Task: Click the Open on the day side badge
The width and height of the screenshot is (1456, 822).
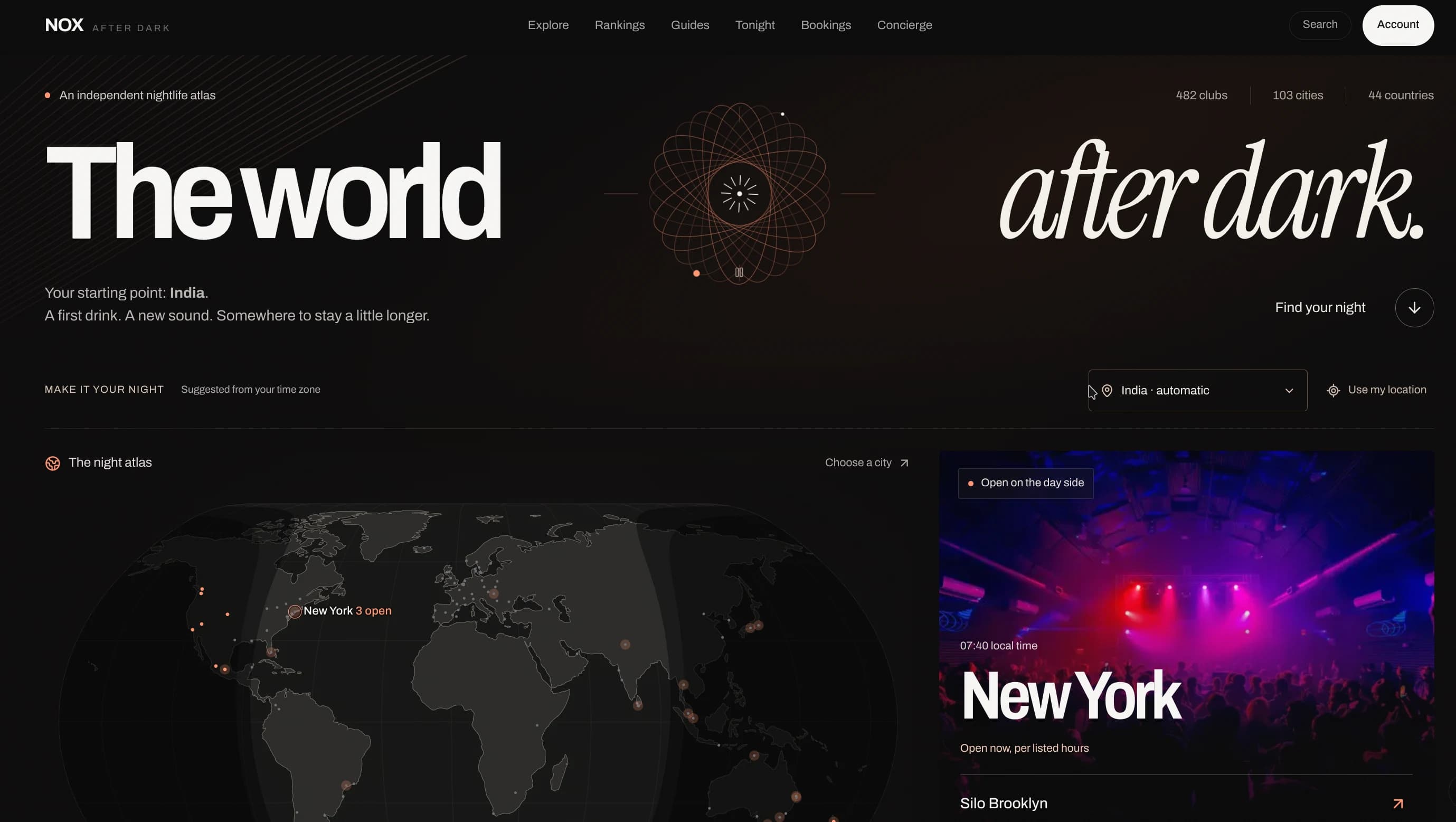Action: click(x=1026, y=483)
